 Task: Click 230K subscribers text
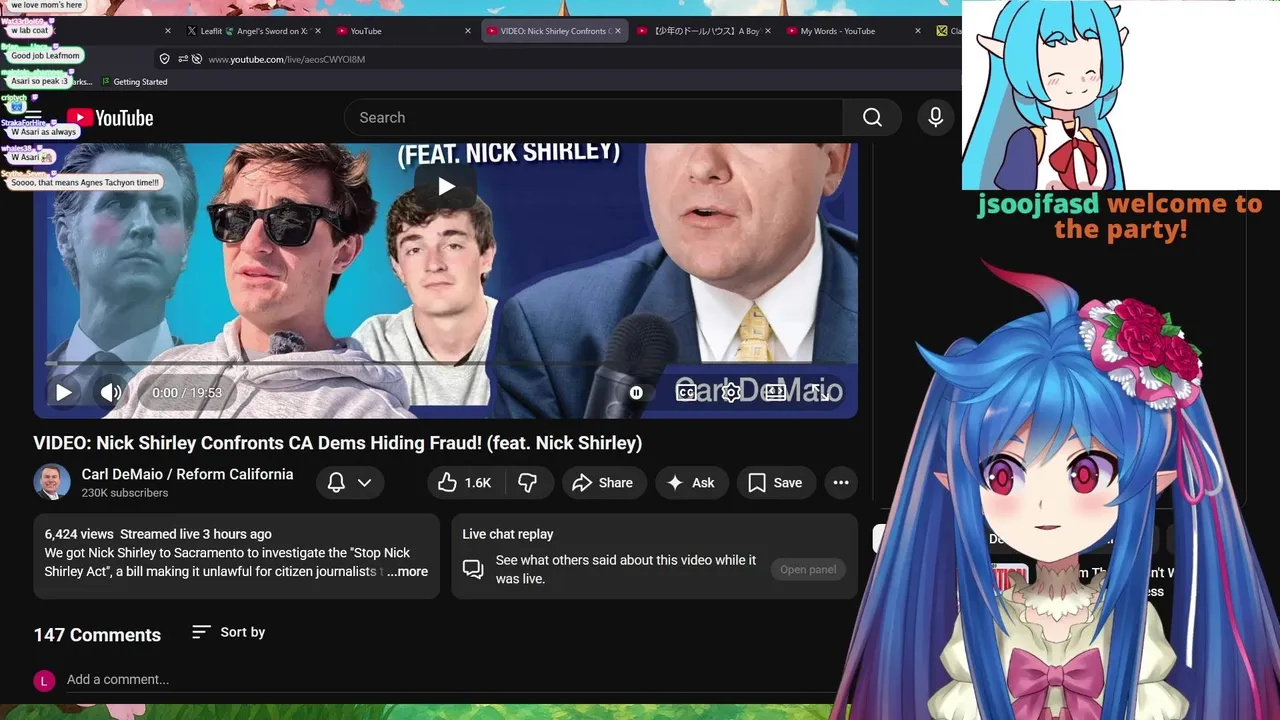tap(125, 493)
